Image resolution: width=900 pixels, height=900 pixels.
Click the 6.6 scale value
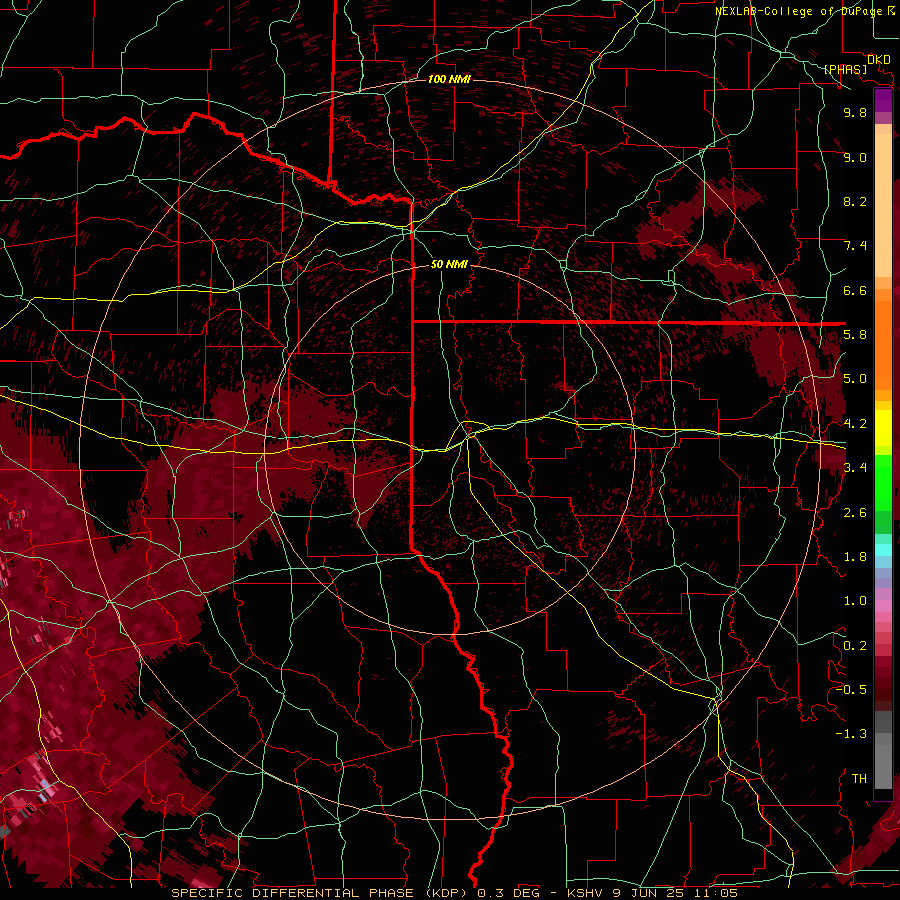click(x=855, y=290)
